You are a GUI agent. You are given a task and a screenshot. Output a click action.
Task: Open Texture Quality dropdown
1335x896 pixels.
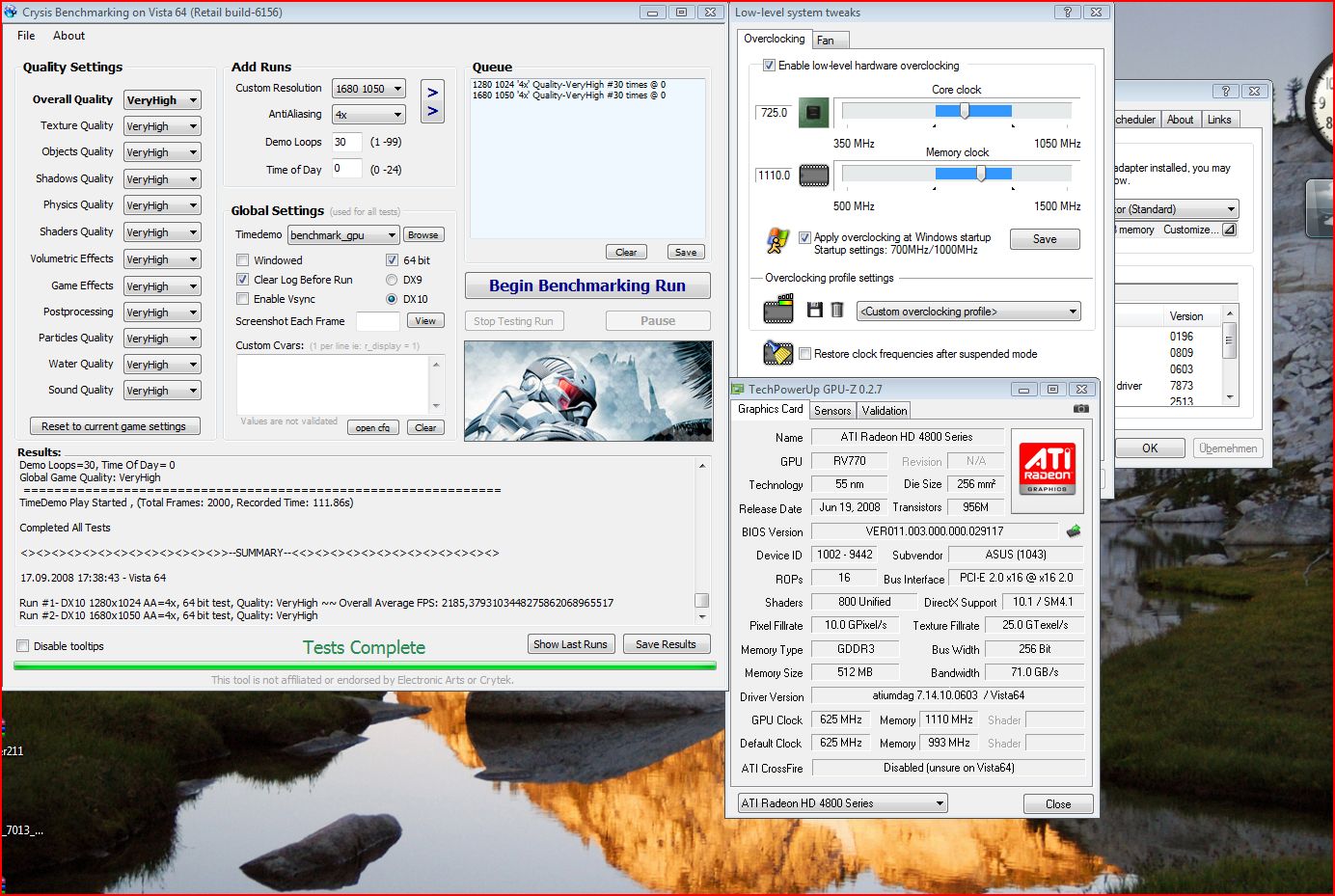pos(162,126)
